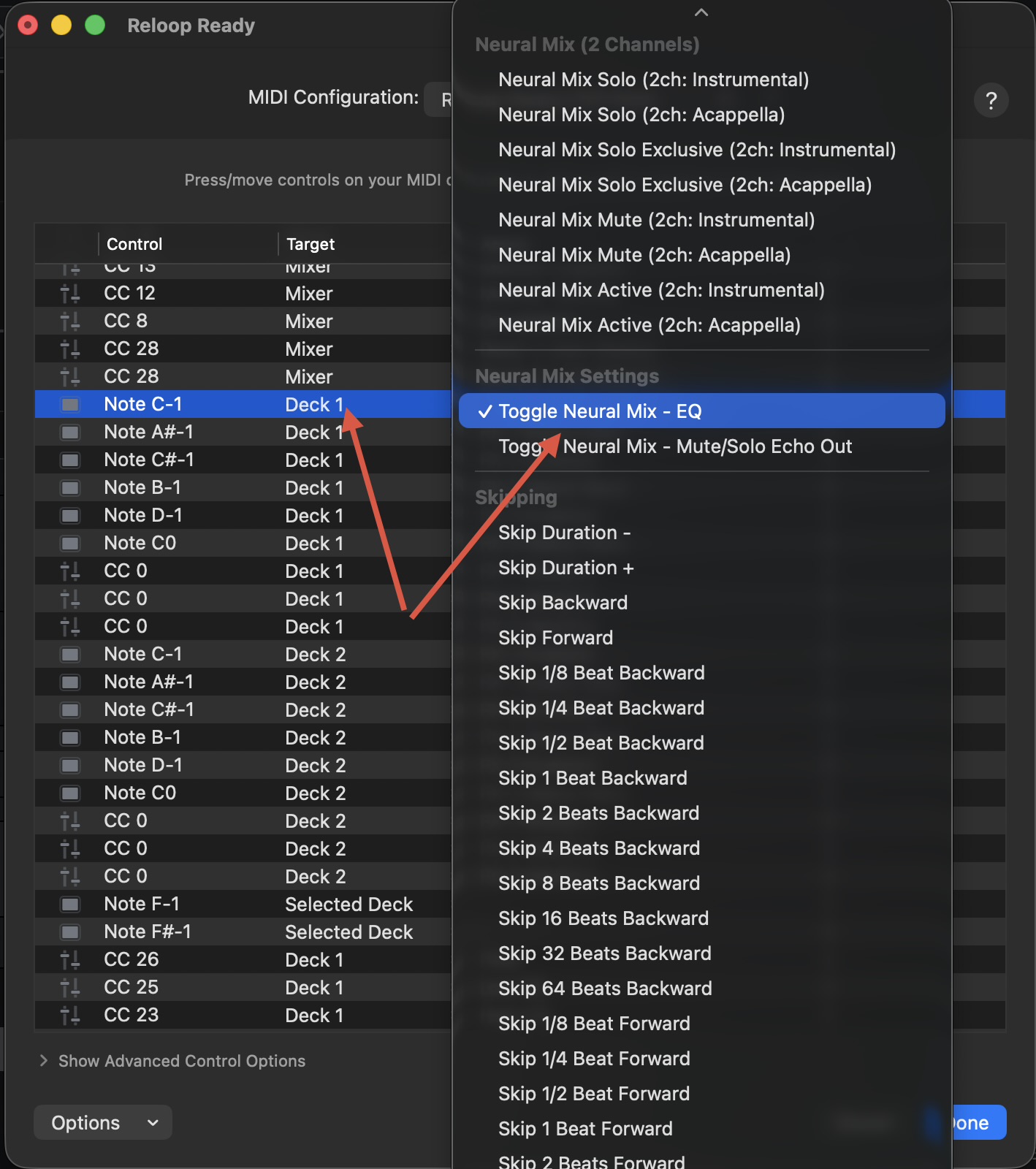Click the fader icon next to CC 23

[70, 1016]
